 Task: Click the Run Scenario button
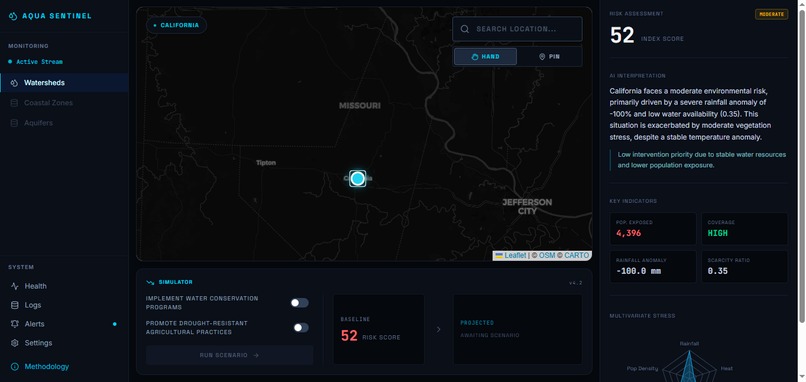point(229,355)
